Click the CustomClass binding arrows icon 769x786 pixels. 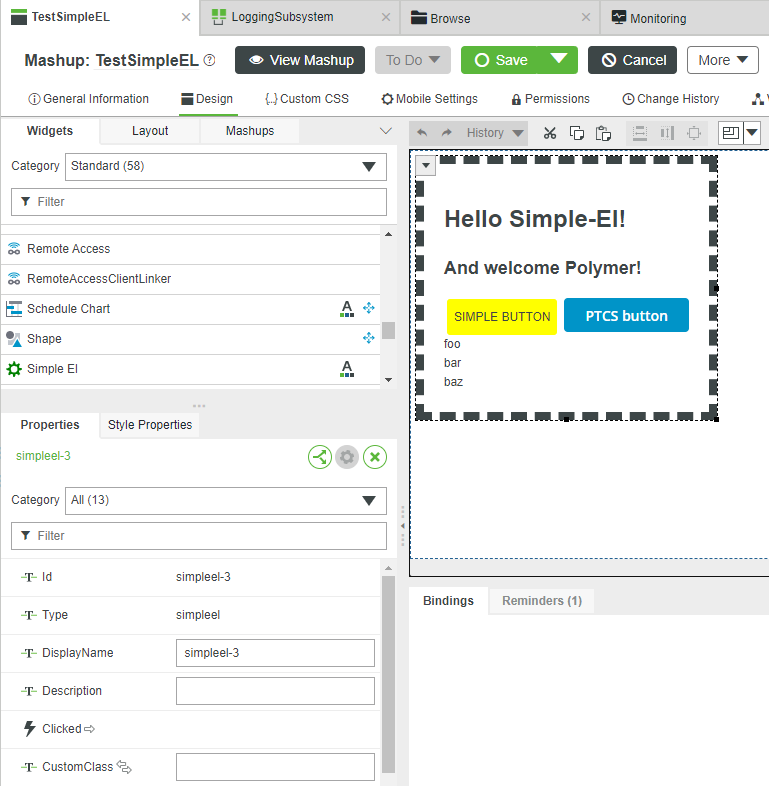(124, 766)
